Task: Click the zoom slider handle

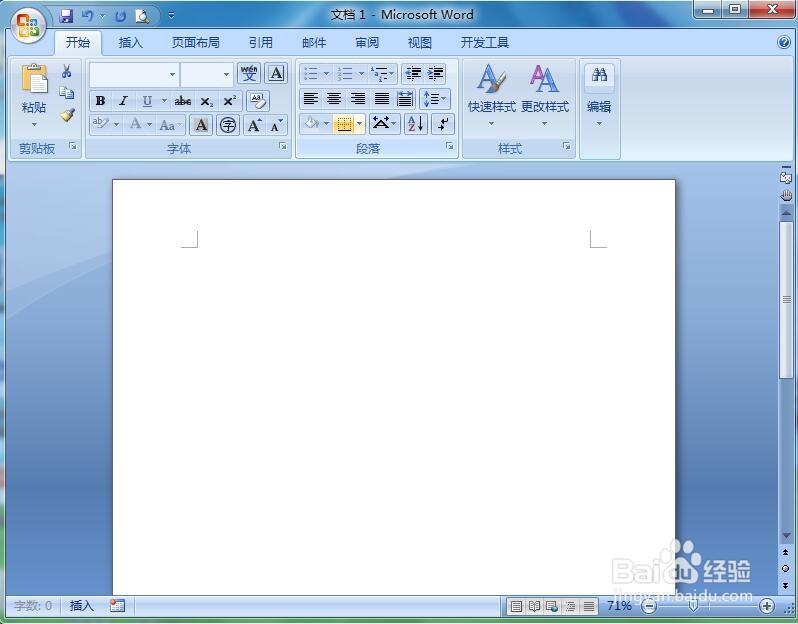Action: 693,606
